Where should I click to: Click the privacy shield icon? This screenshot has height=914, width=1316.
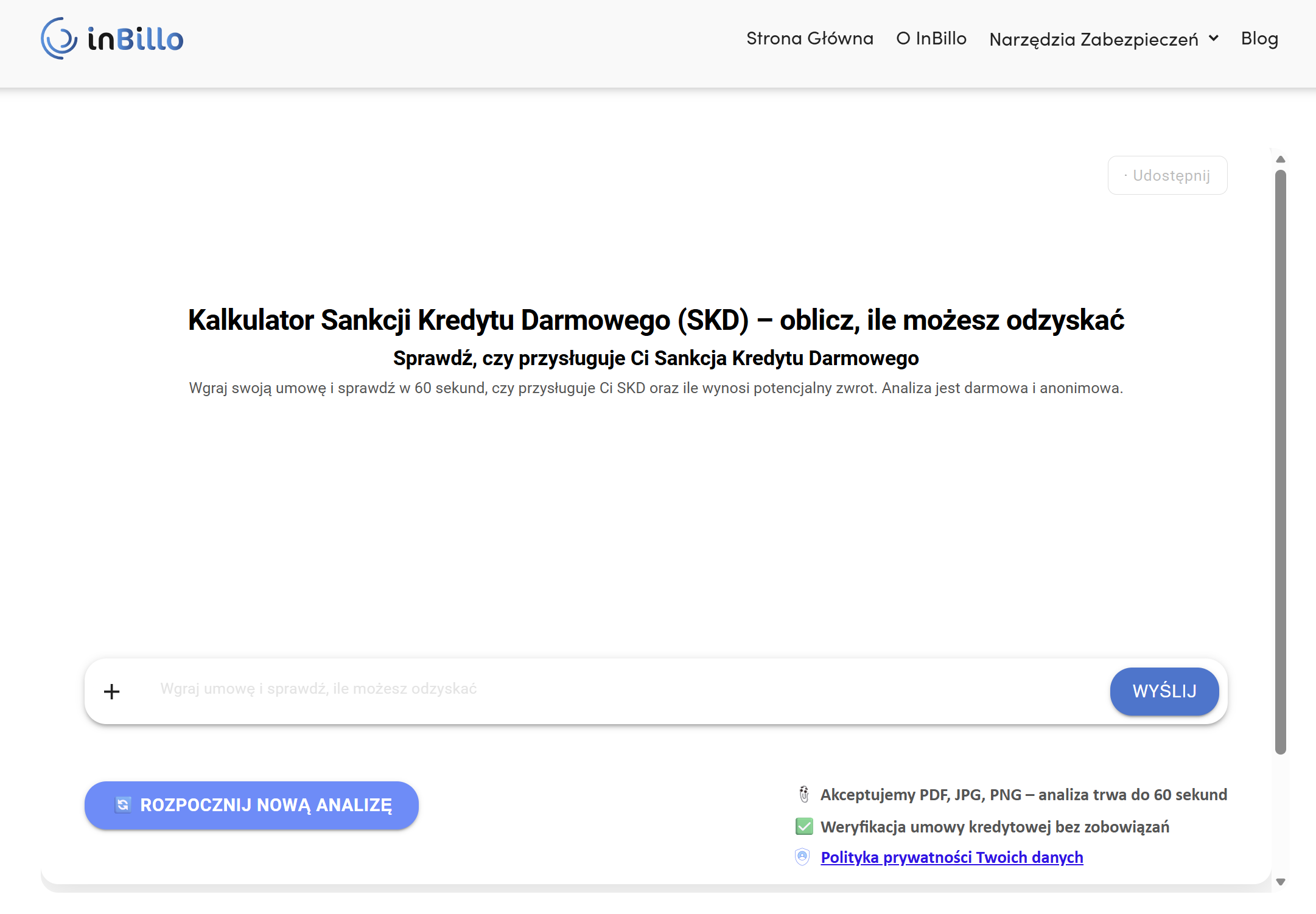coord(802,857)
